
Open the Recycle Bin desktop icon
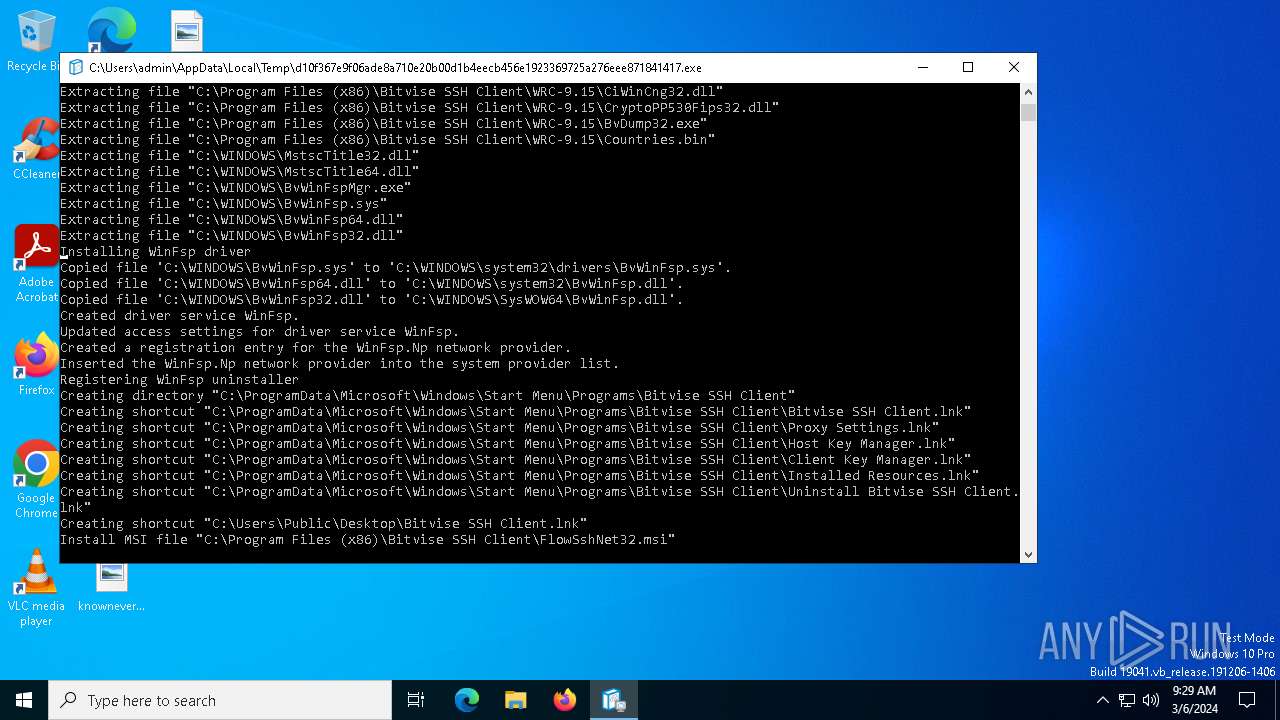(36, 40)
